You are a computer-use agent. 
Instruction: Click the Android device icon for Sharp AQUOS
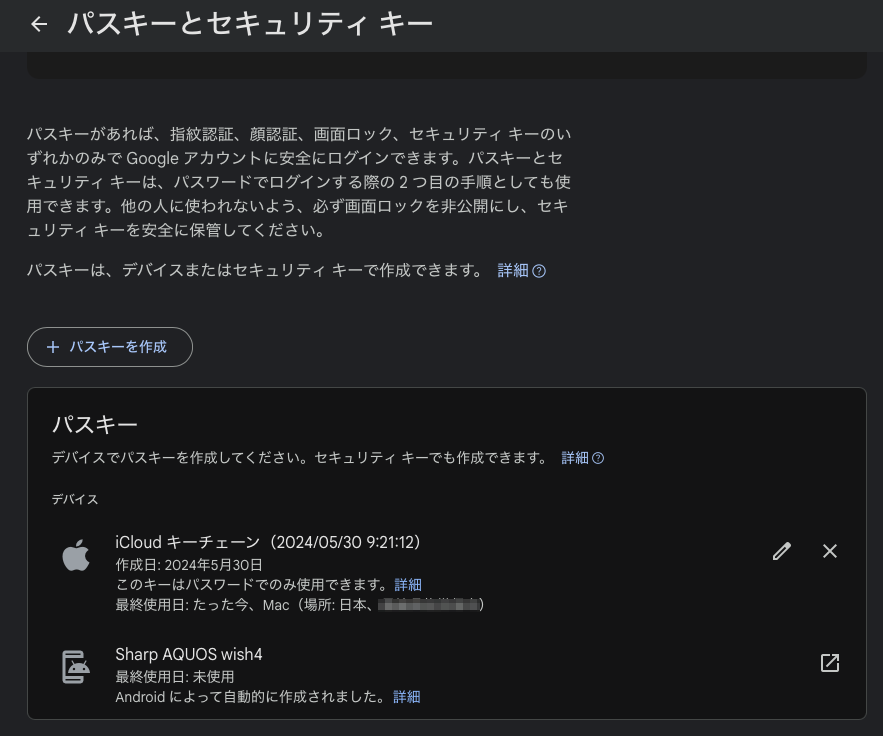pyautogui.click(x=76, y=667)
